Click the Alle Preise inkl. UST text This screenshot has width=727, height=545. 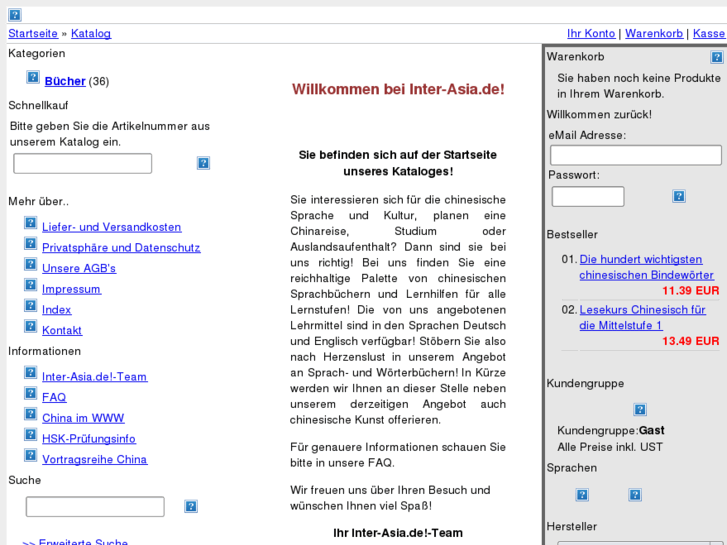(x=610, y=447)
